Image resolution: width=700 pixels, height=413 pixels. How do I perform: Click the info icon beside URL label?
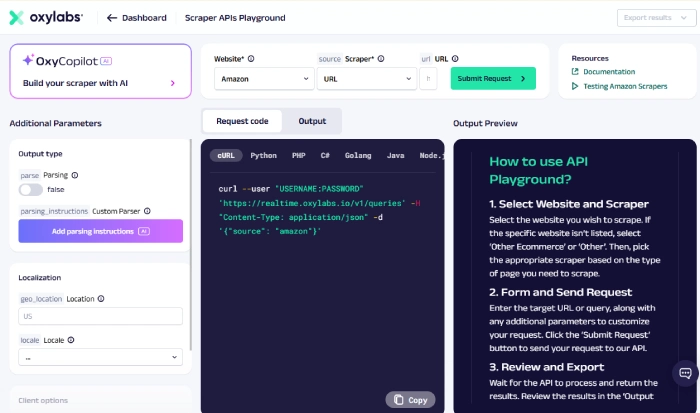point(455,58)
